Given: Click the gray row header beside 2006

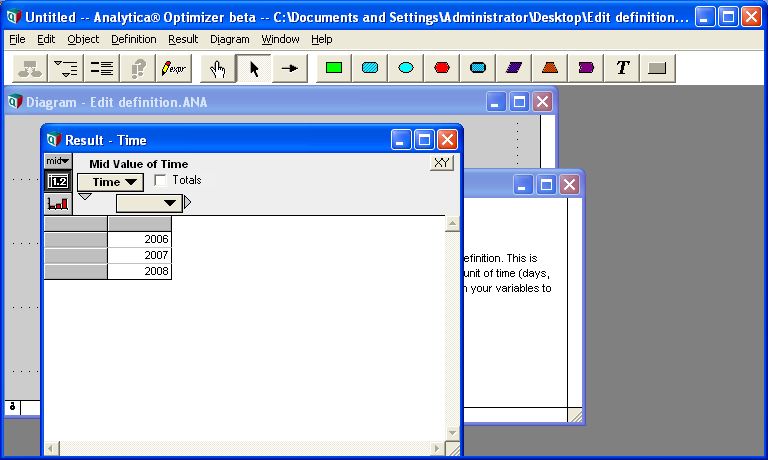Looking at the screenshot, I should point(75,239).
